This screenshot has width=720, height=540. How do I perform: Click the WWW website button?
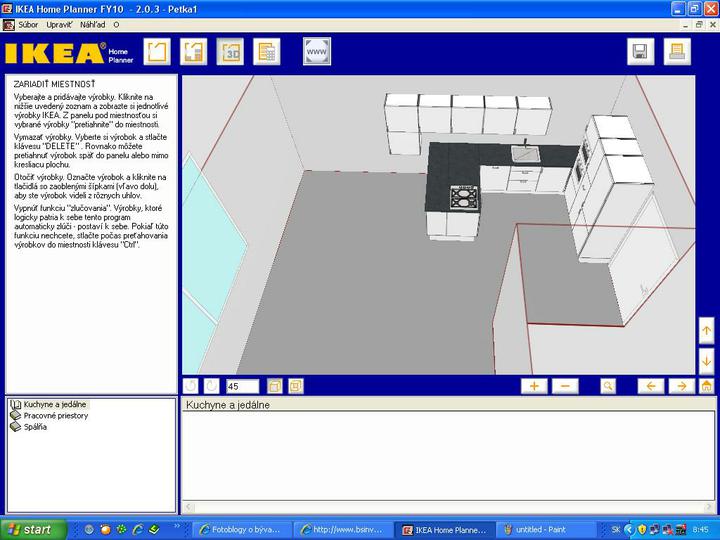(x=316, y=51)
